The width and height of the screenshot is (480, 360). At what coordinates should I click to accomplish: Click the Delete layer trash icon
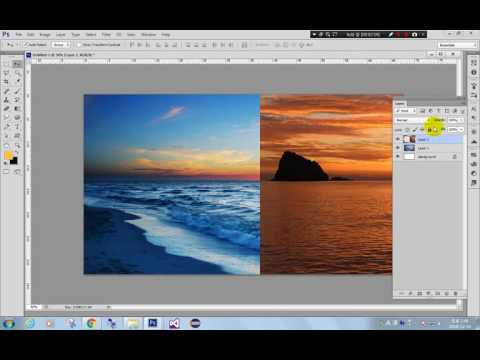pyautogui.click(x=455, y=293)
